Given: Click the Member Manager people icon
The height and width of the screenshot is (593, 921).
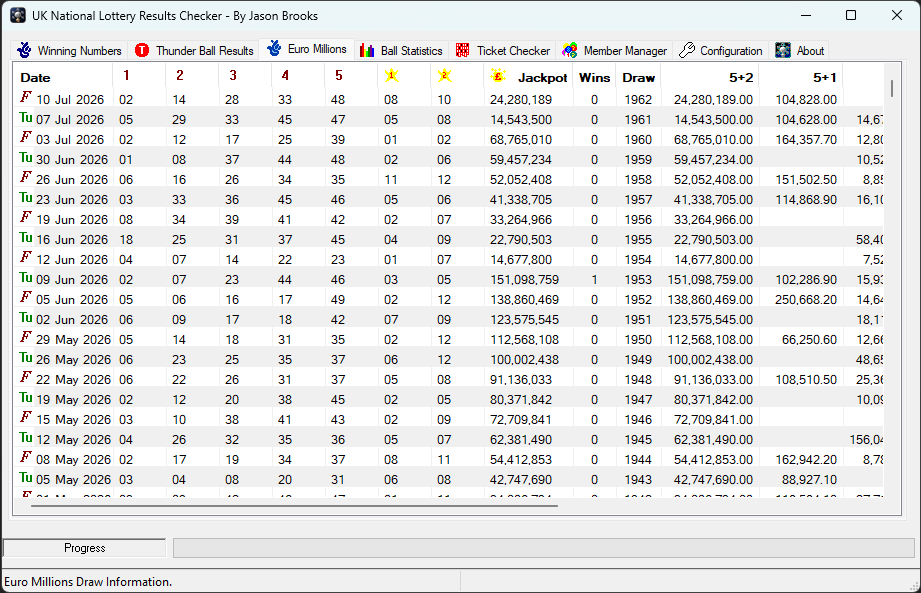Looking at the screenshot, I should click(570, 50).
